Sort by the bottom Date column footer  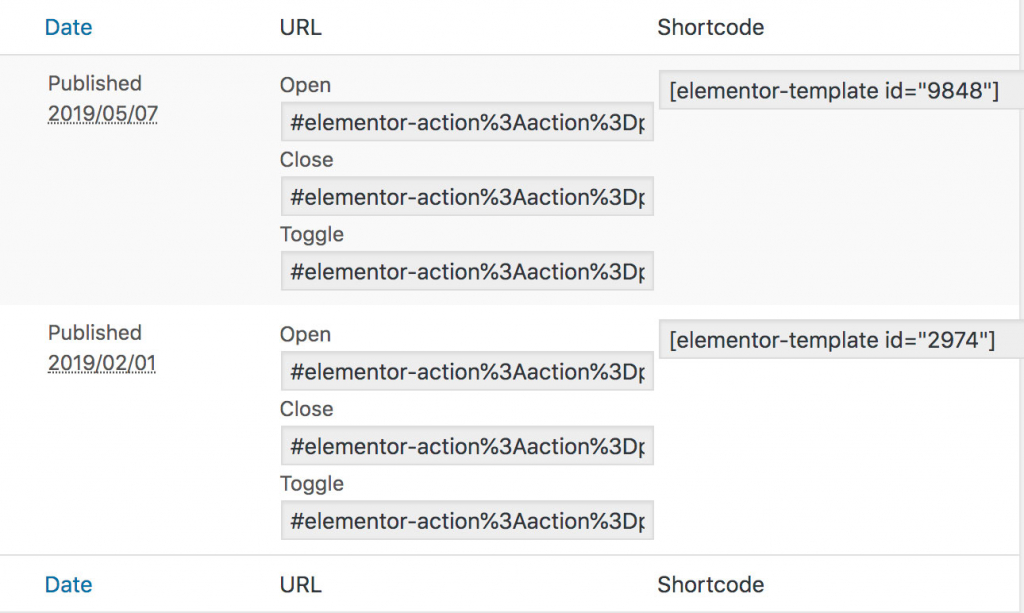click(x=68, y=584)
